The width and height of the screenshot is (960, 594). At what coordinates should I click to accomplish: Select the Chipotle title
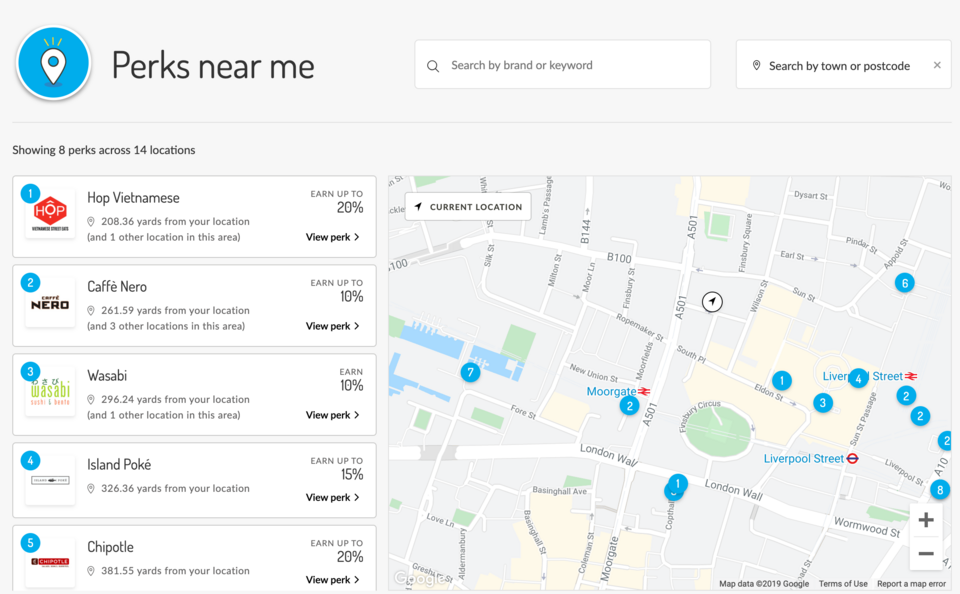click(x=110, y=547)
